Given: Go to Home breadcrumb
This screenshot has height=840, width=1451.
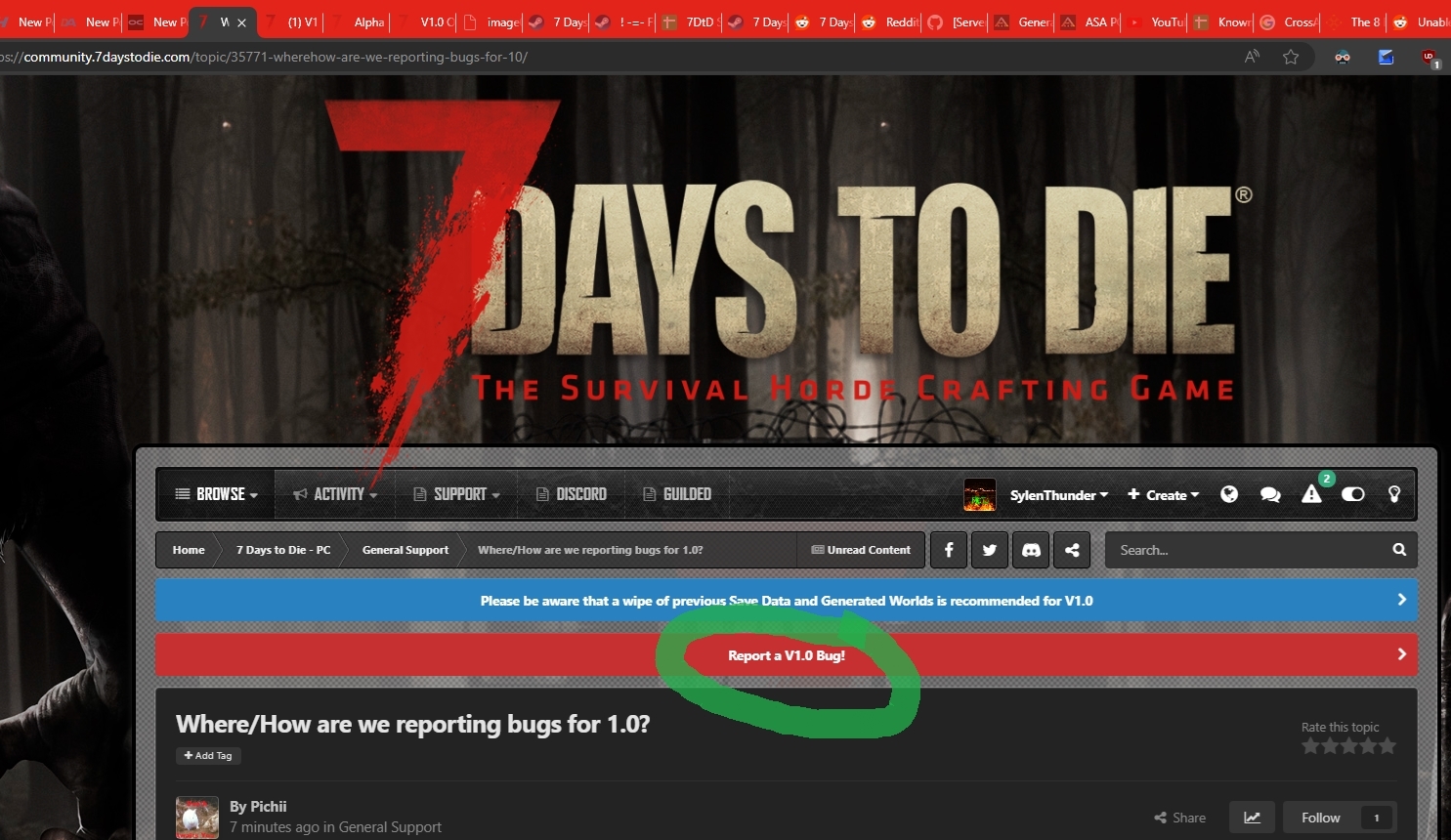Looking at the screenshot, I should 189,550.
